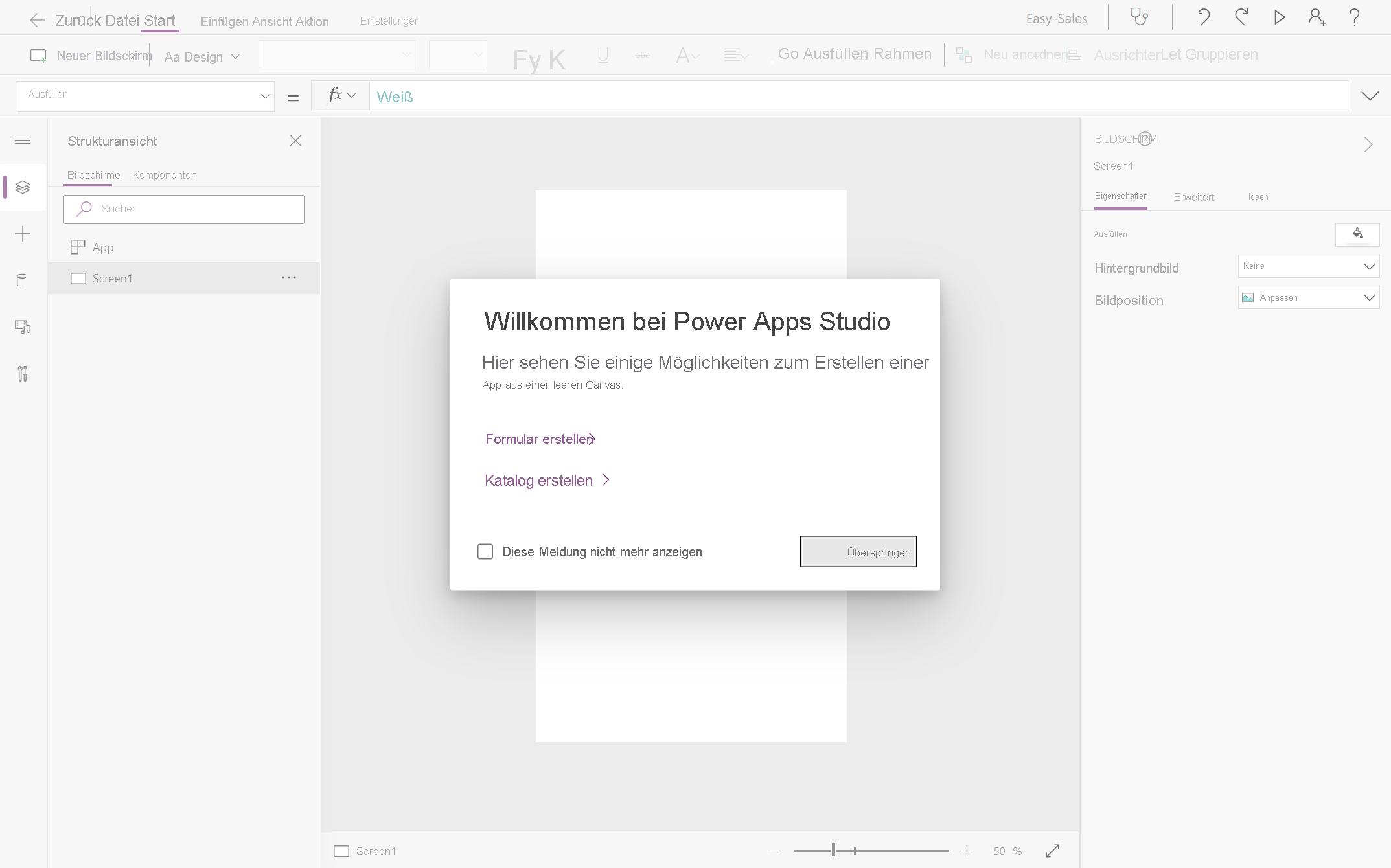Viewport: 1391px width, 868px height.
Task: Select the App tree item
Action: pyautogui.click(x=184, y=247)
